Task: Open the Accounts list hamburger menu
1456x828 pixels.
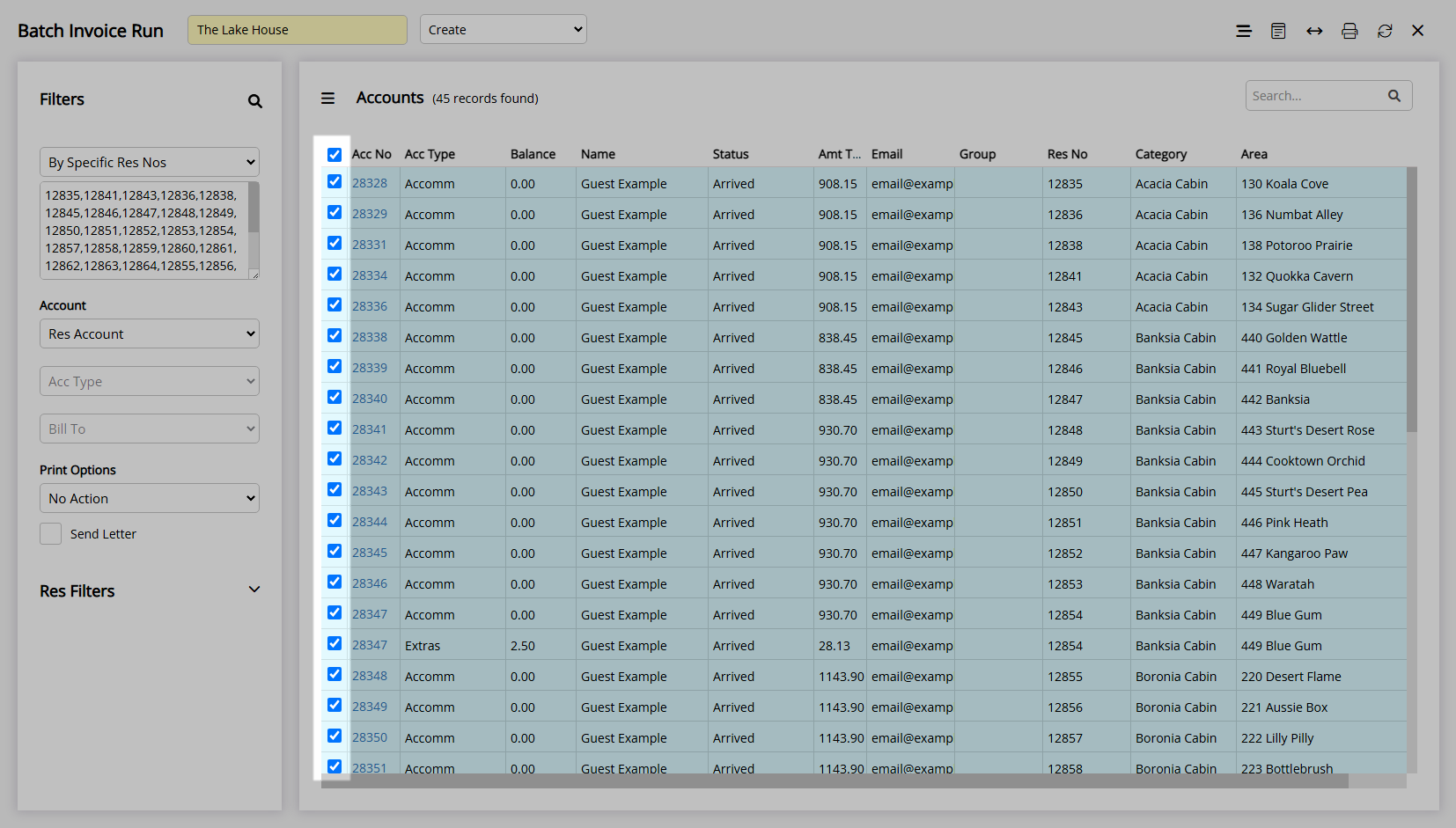Action: (327, 99)
